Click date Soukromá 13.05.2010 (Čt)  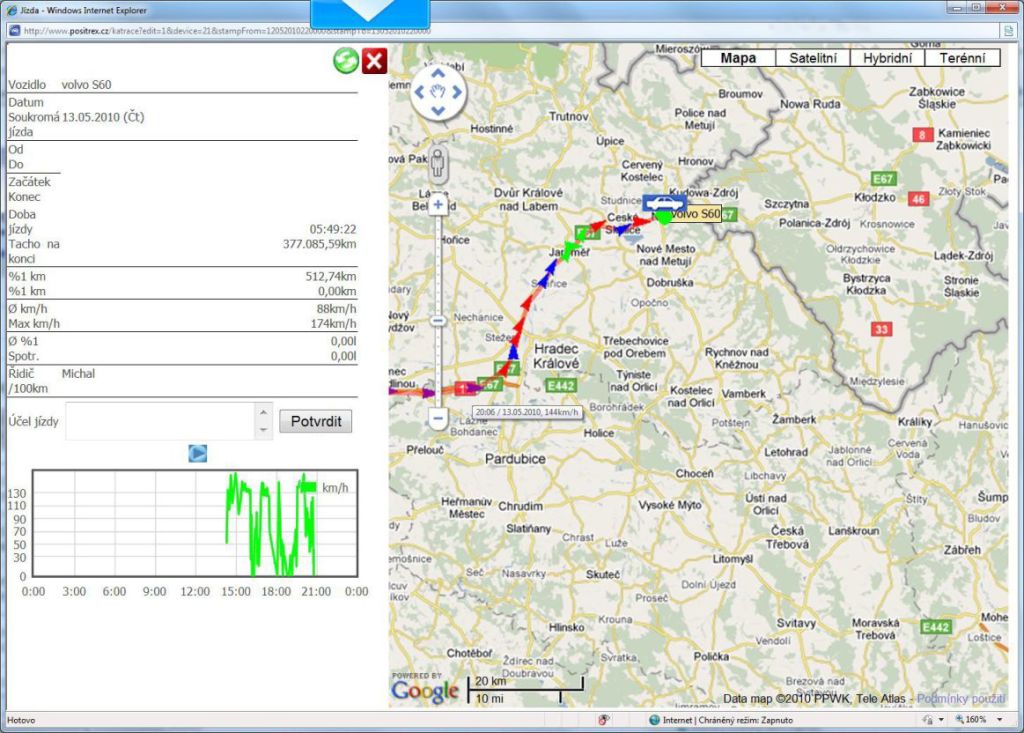pos(76,117)
